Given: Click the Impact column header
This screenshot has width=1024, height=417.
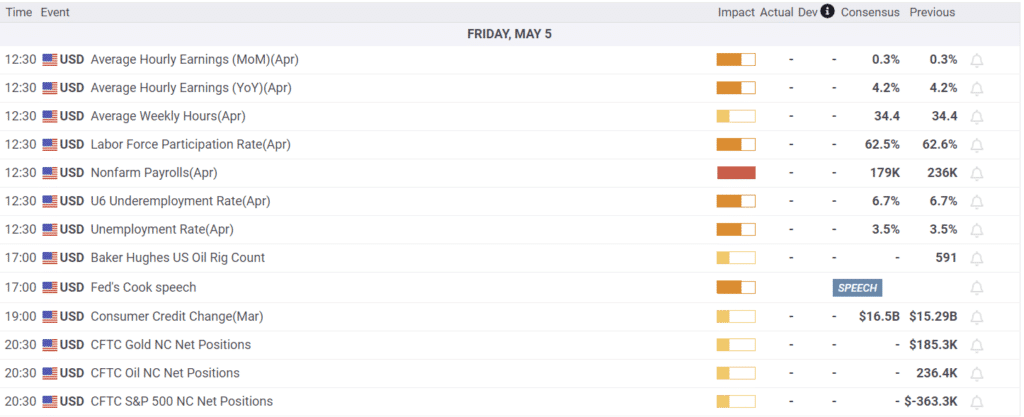Looking at the screenshot, I should point(735,12).
